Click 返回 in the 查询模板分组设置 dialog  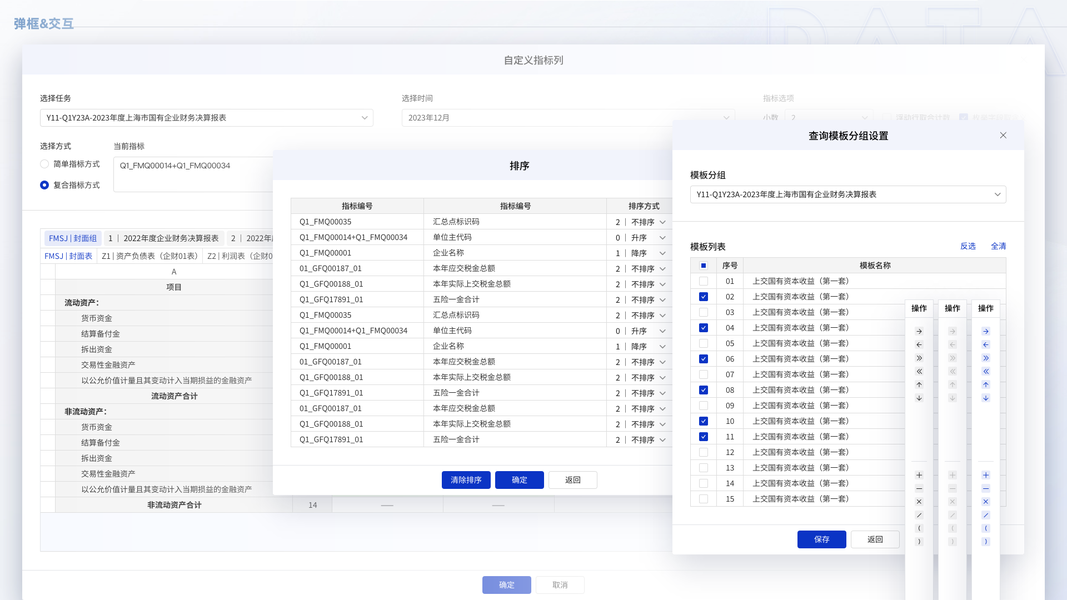coord(875,539)
